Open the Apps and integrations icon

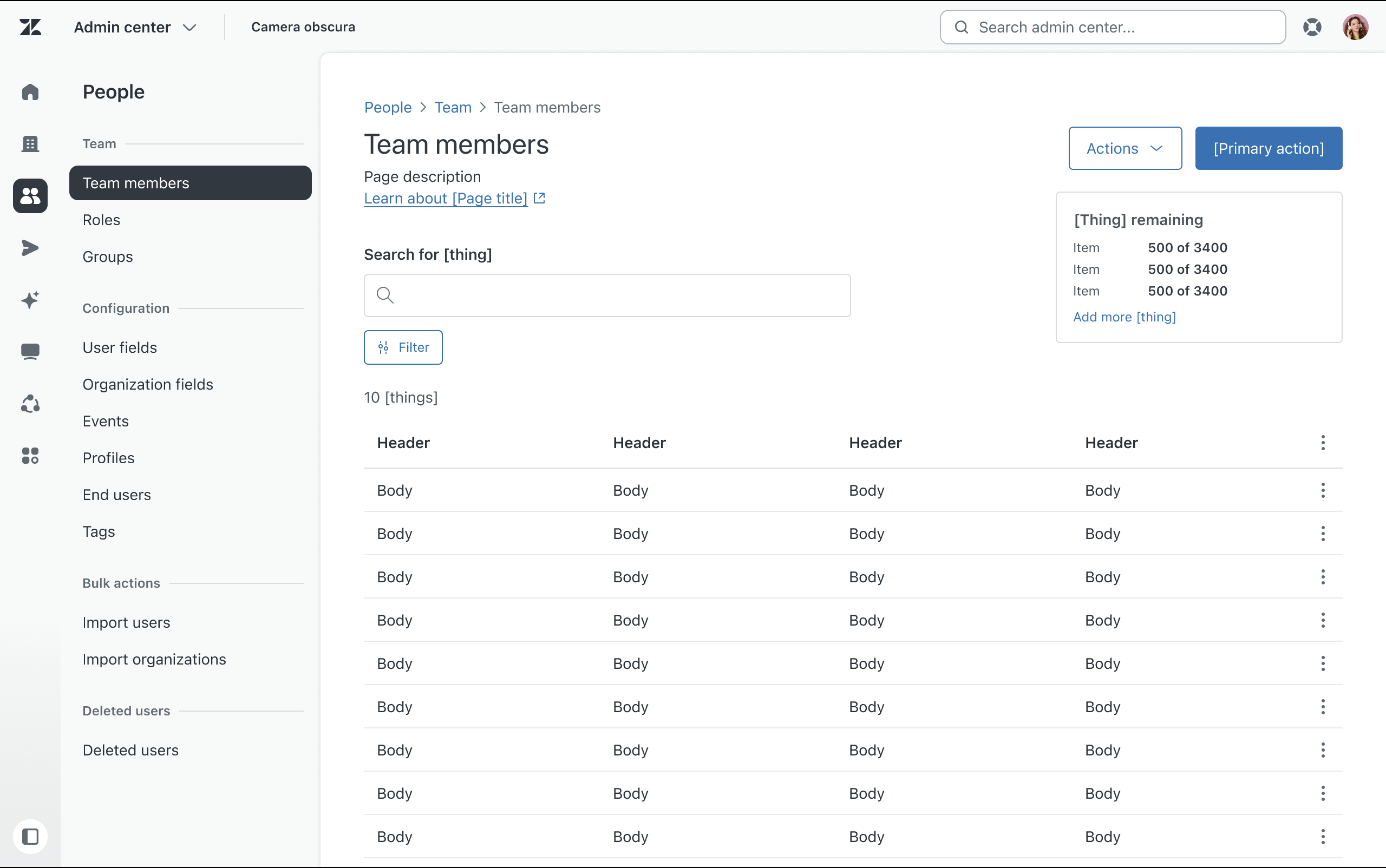click(x=30, y=456)
